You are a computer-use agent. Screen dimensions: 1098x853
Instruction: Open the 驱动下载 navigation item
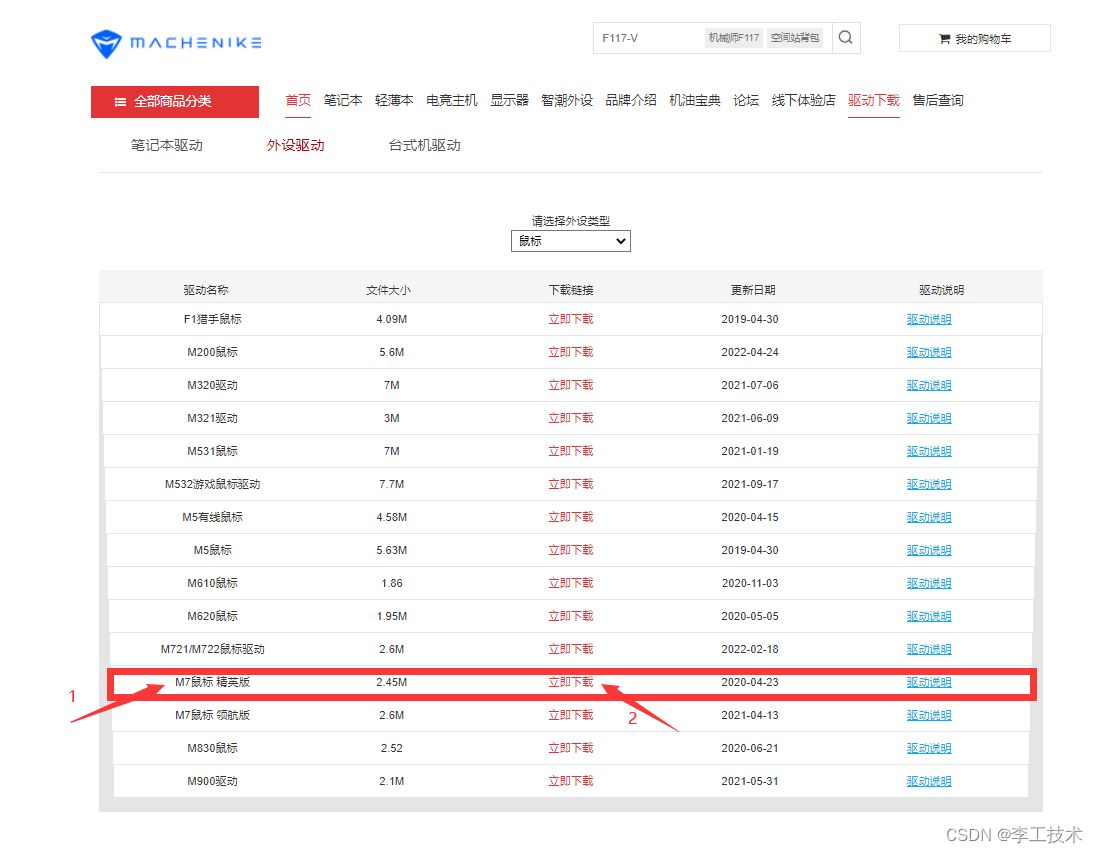point(874,100)
